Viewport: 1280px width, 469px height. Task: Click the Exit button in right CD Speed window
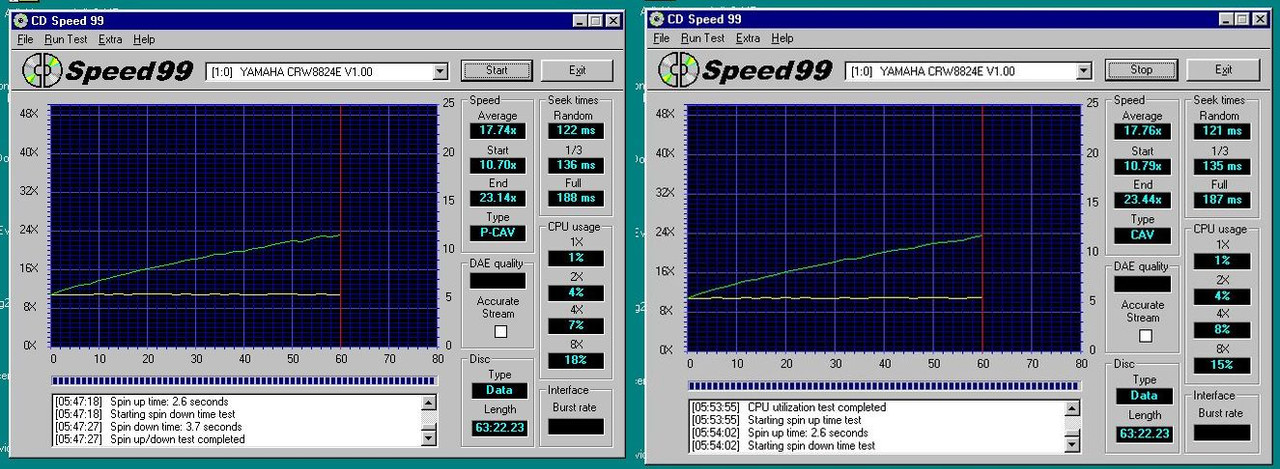click(1223, 71)
